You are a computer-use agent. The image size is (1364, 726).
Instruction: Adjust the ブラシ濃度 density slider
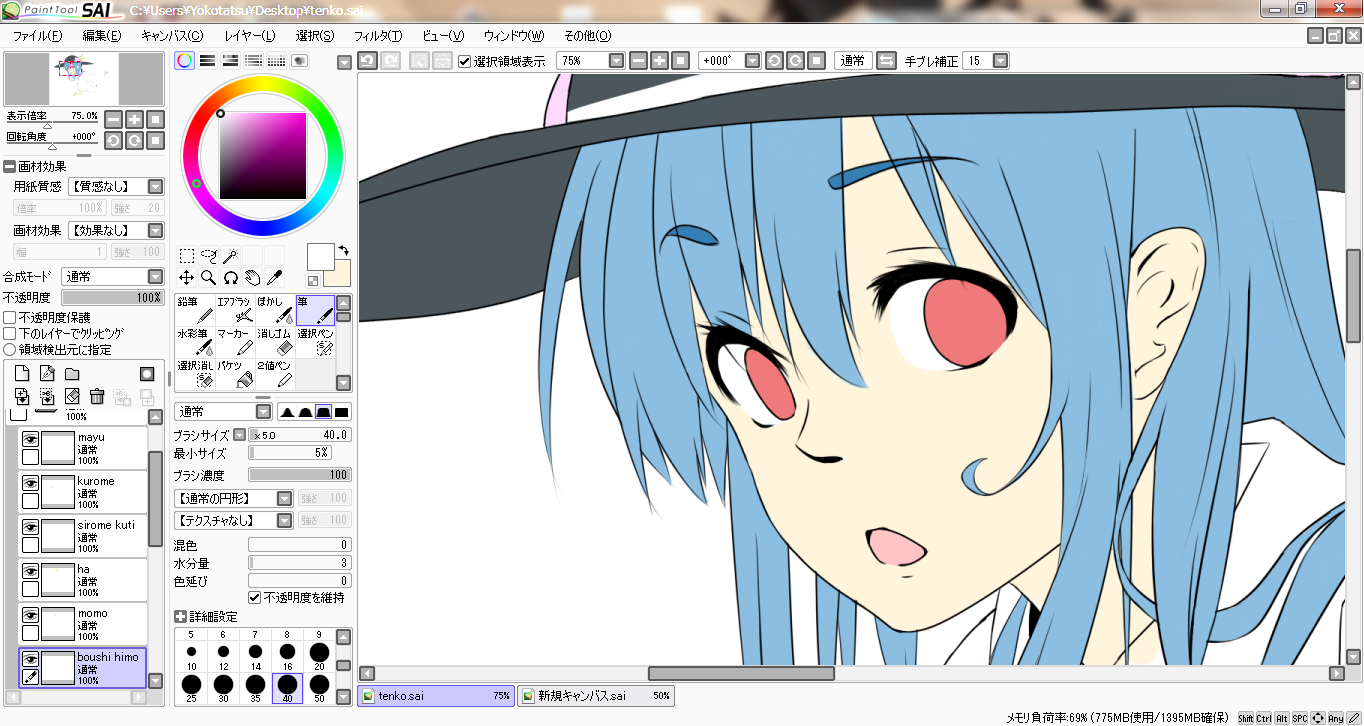click(x=299, y=476)
